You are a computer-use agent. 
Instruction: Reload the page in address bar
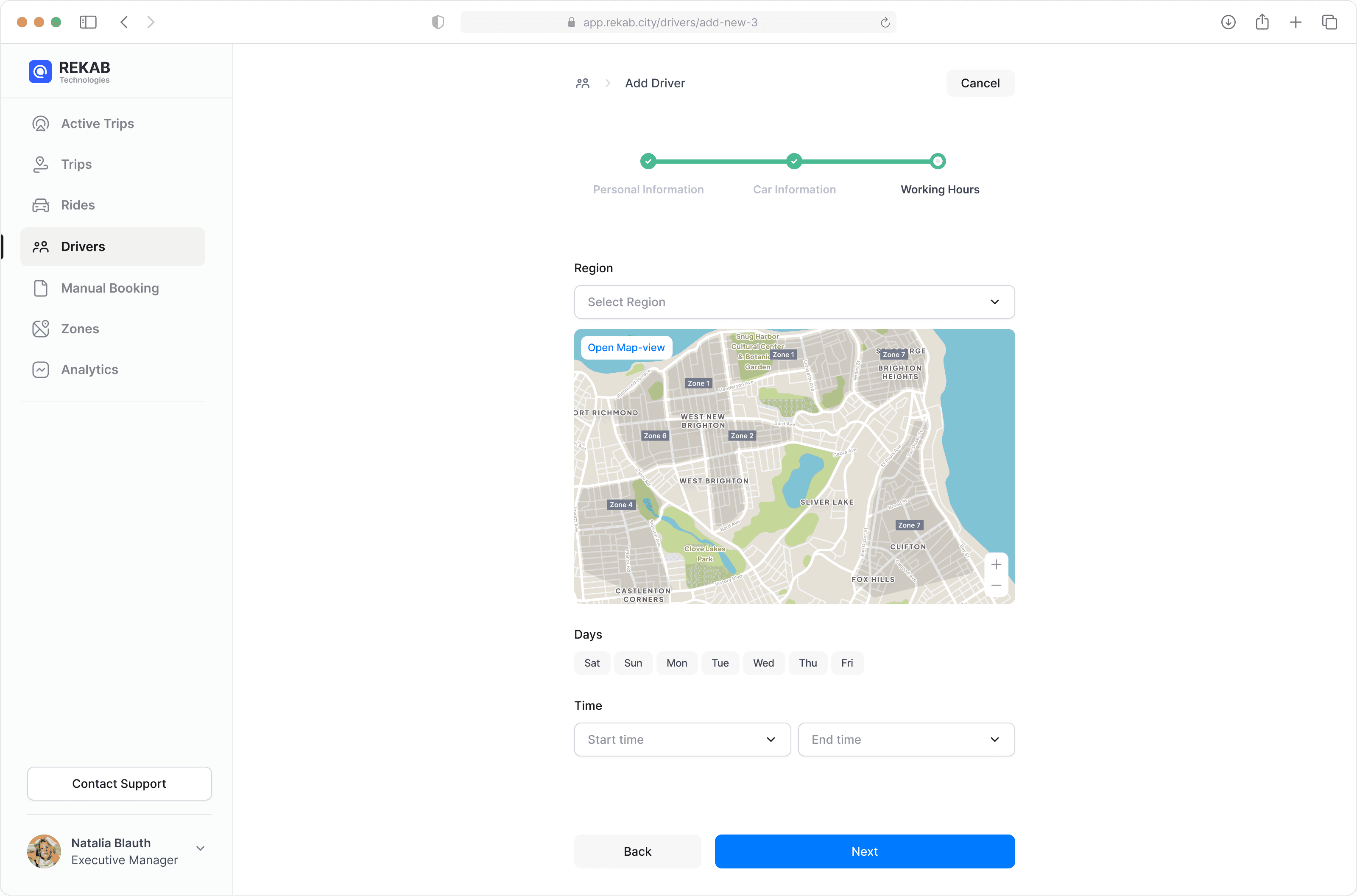coord(885,22)
